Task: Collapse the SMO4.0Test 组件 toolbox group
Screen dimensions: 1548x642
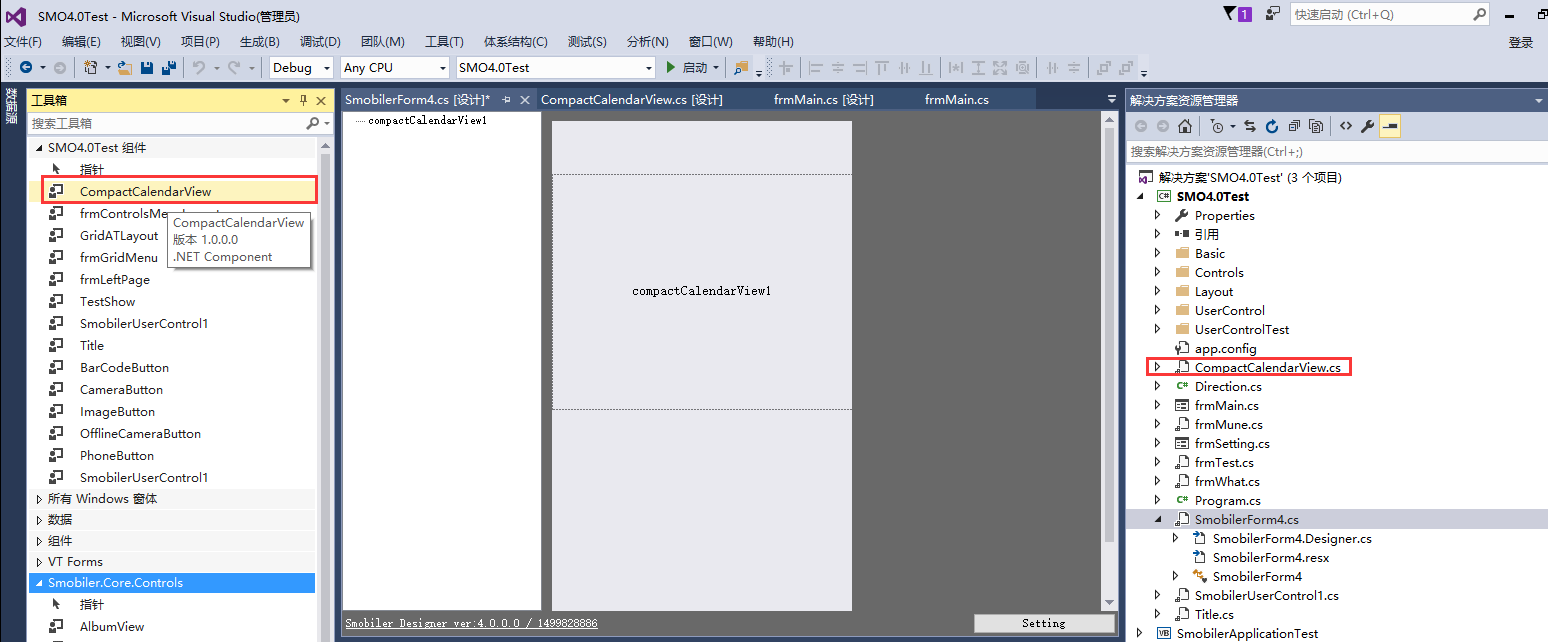Action: pyautogui.click(x=39, y=147)
